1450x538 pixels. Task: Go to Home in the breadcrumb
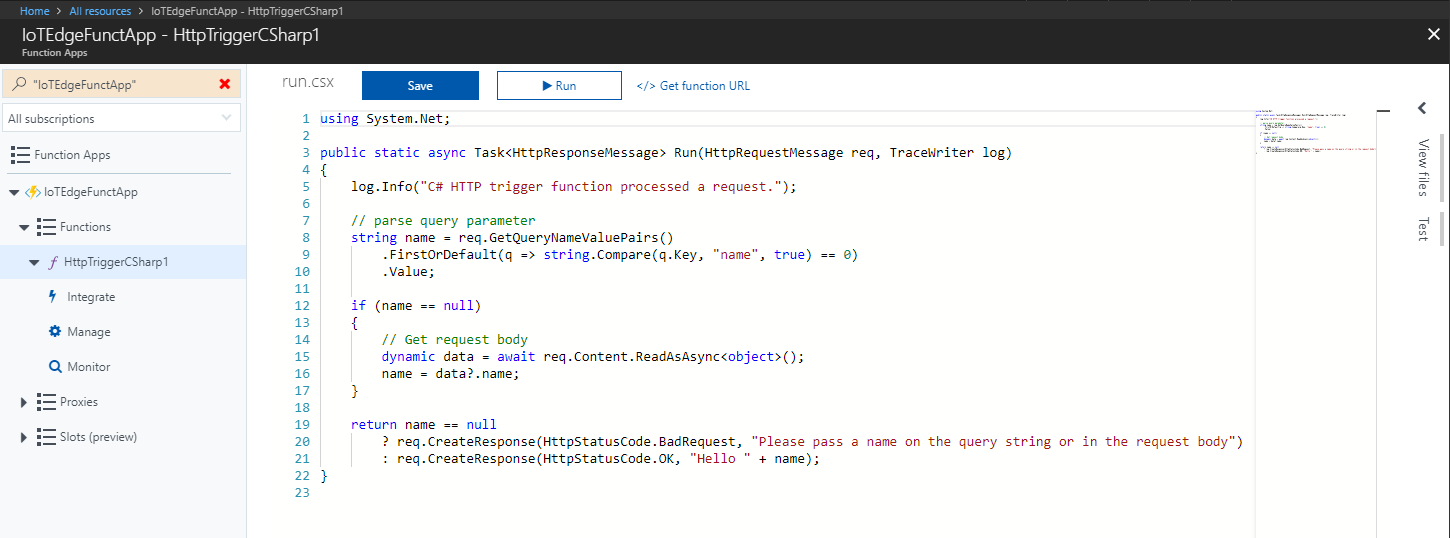click(35, 11)
